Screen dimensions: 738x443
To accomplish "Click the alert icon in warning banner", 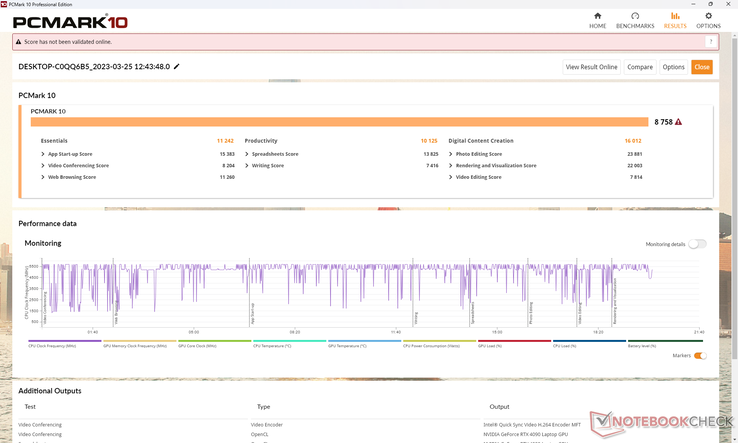I will click(19, 42).
